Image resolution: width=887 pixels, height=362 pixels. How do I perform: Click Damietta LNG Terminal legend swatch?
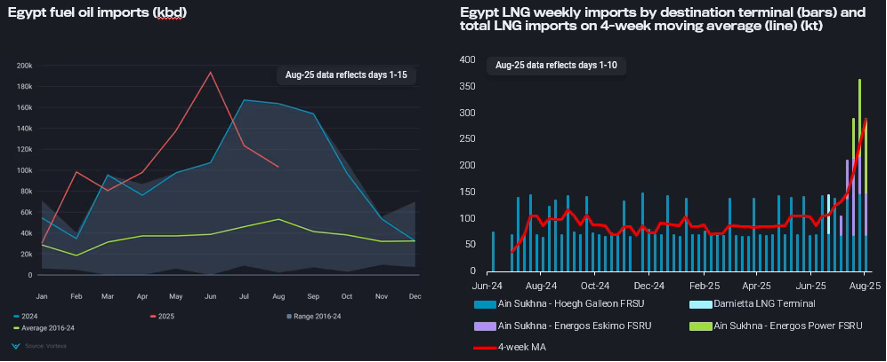(x=700, y=304)
